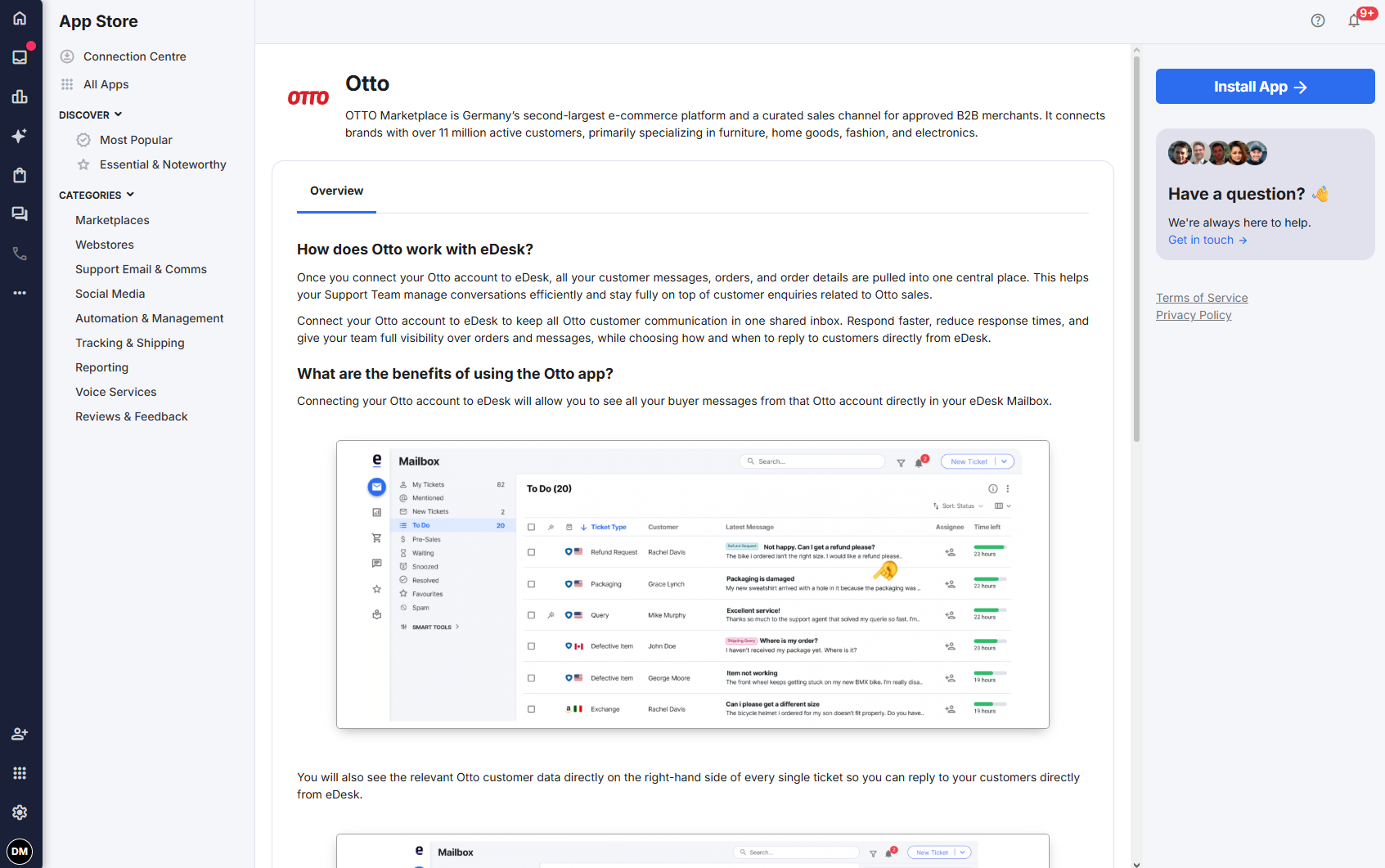The height and width of the screenshot is (868, 1385).
Task: Open the AI sparkle icon
Action: pyautogui.click(x=20, y=136)
